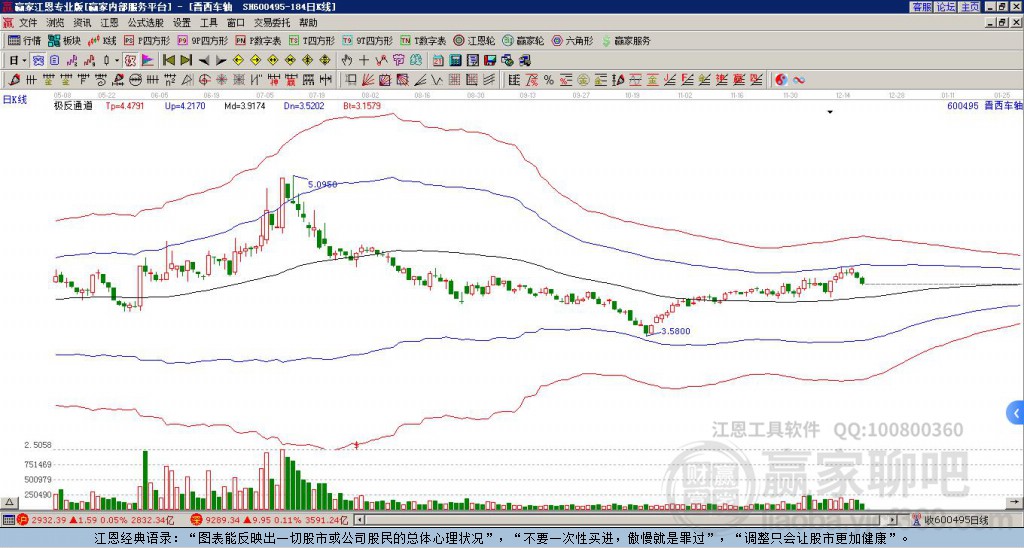Click the volume pane right arrow button
Screen dimensions: 1024x548
point(1014,502)
